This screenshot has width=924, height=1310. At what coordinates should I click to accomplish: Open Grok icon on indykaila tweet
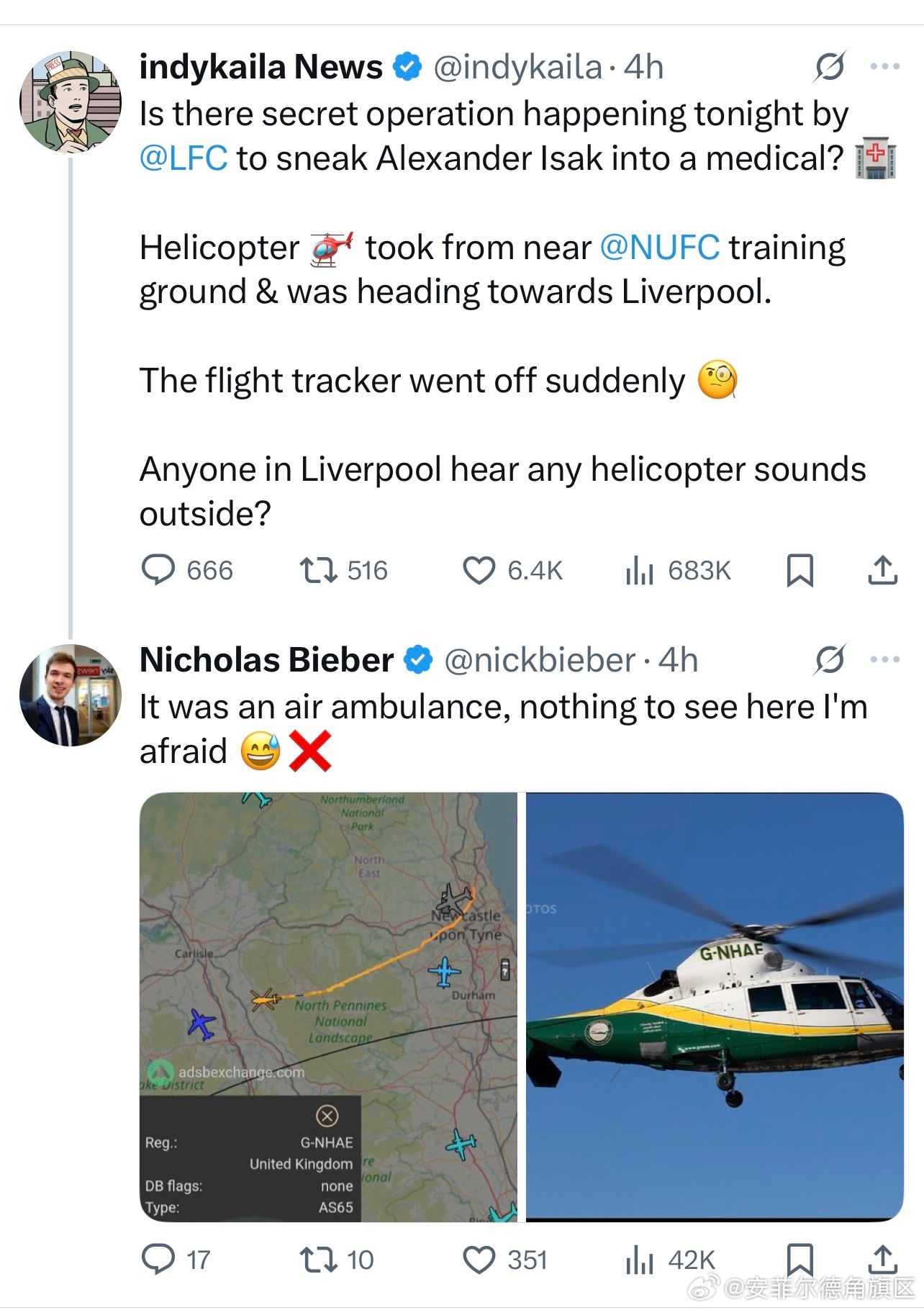tap(830, 67)
